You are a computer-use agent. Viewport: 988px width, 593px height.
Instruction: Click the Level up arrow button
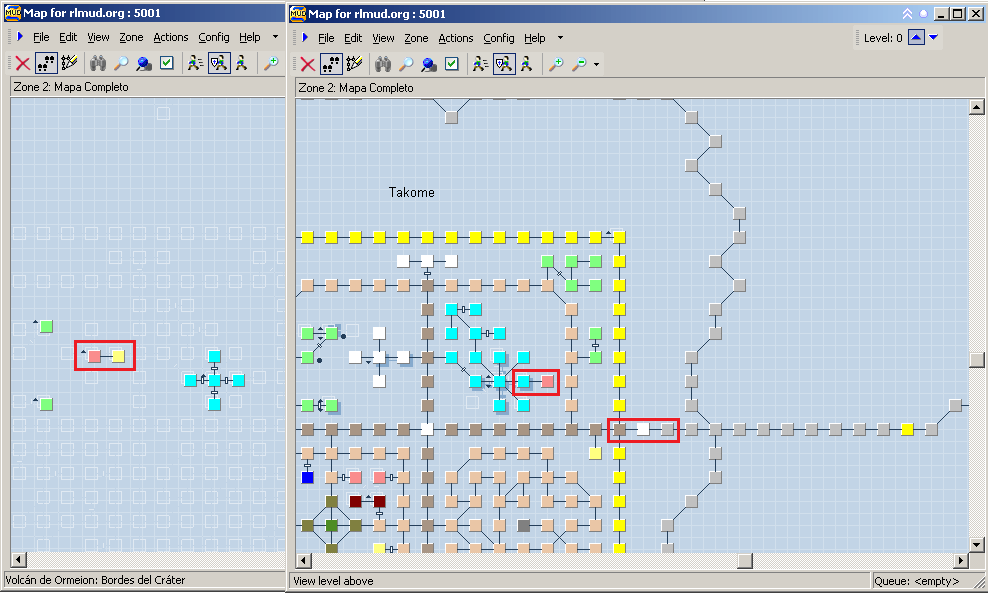tap(915, 38)
